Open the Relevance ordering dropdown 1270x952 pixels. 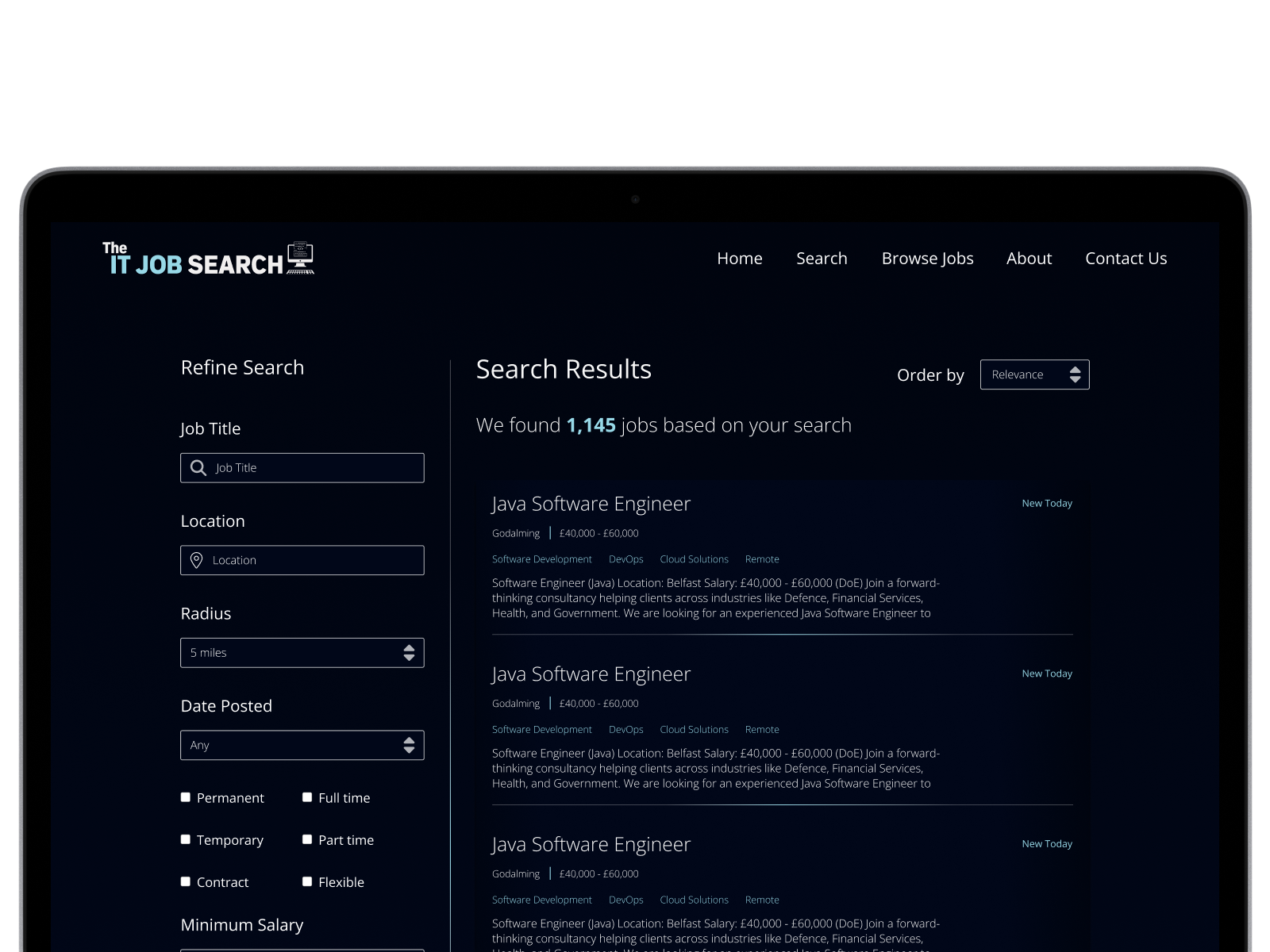pos(1028,374)
